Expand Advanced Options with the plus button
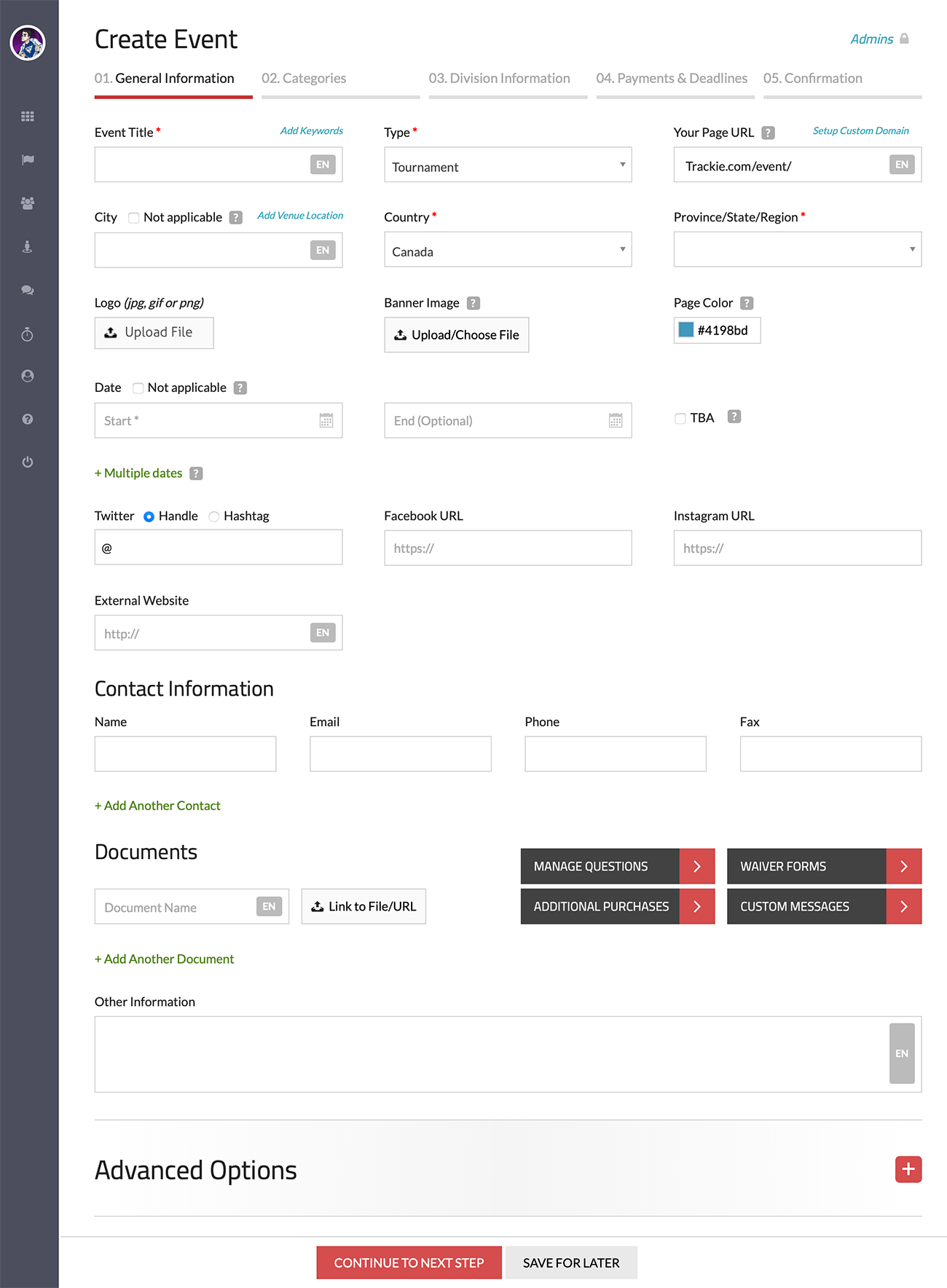 coord(908,1169)
